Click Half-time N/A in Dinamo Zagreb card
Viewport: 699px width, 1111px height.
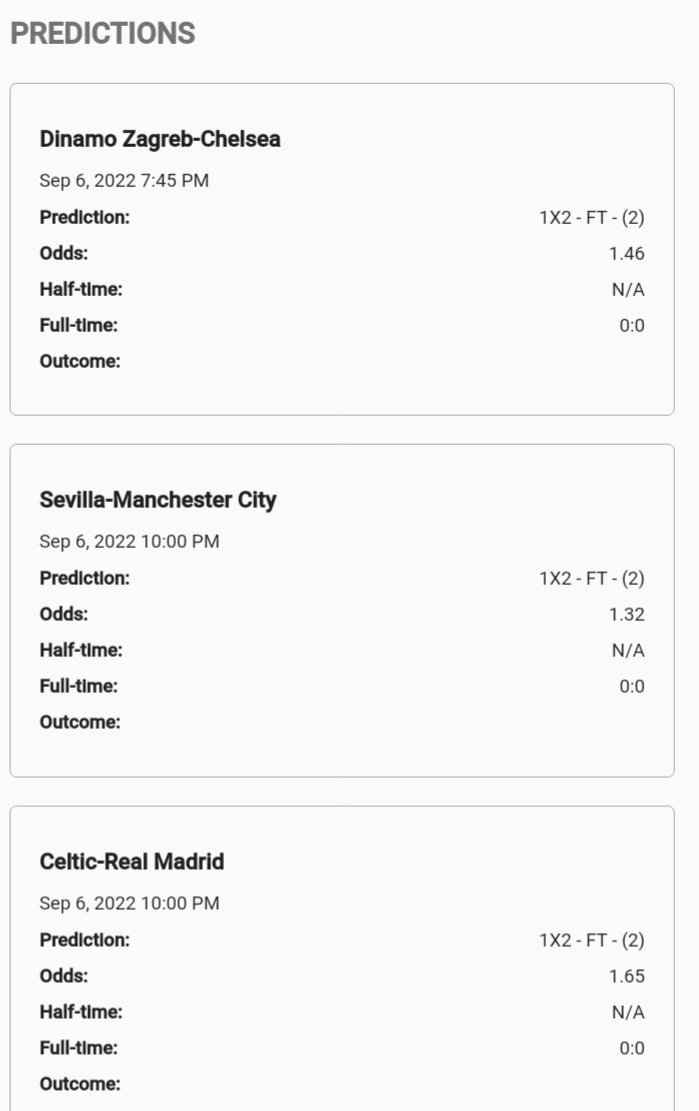628,290
